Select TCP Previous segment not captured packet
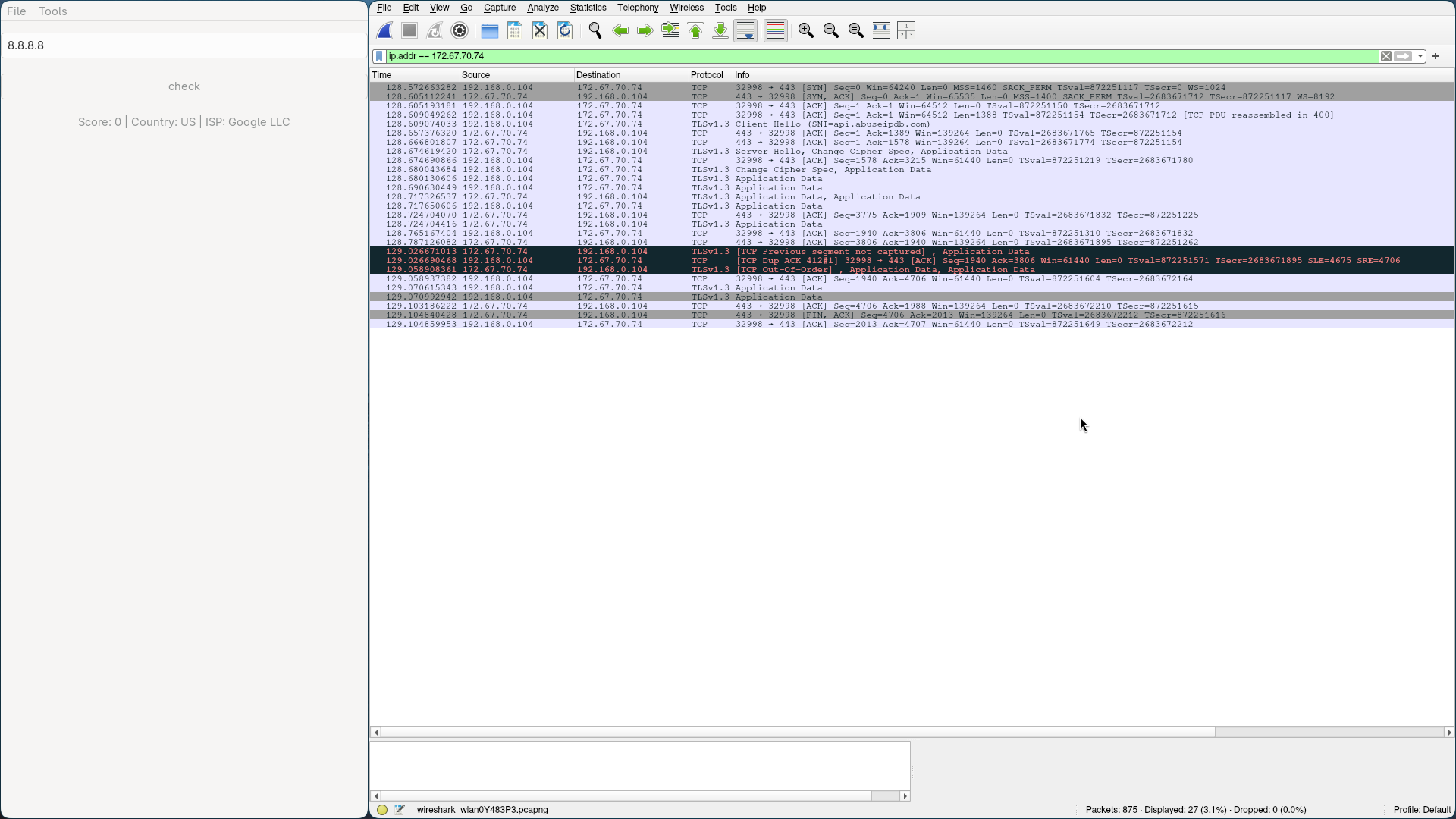 pos(912,252)
